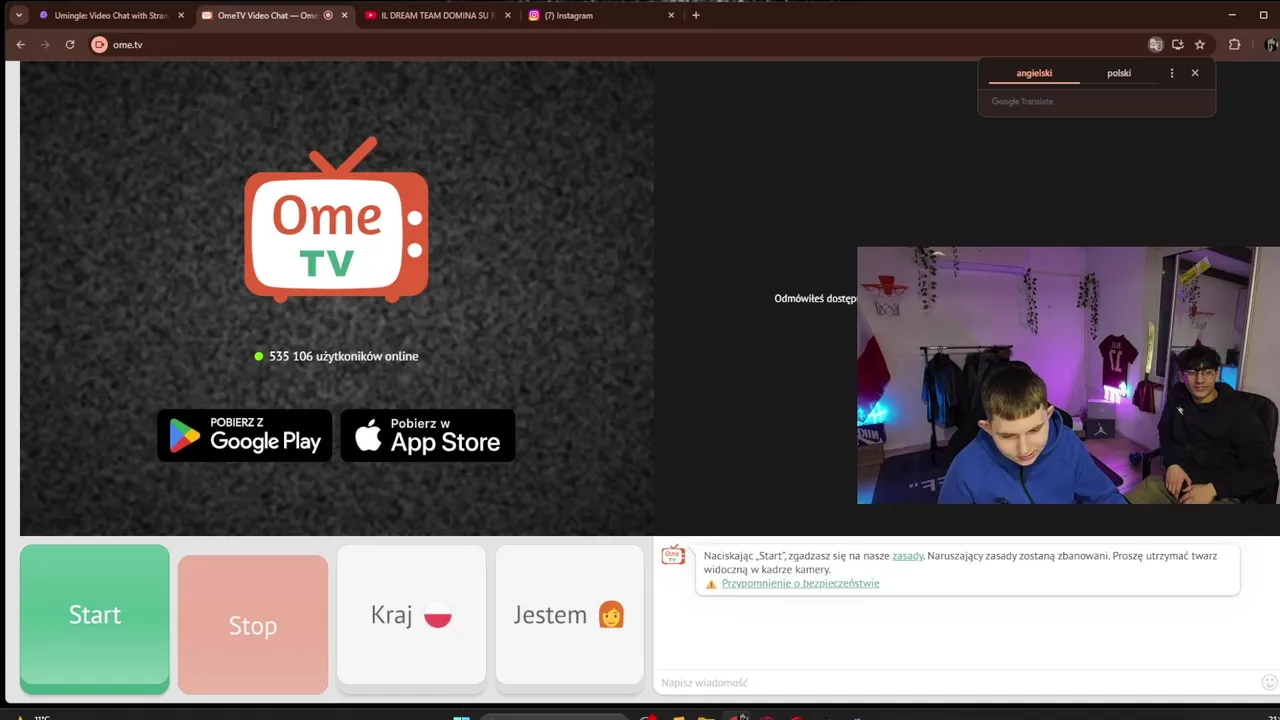Close the Instagram tab
Image resolution: width=1280 pixels, height=720 pixels.
[x=671, y=15]
